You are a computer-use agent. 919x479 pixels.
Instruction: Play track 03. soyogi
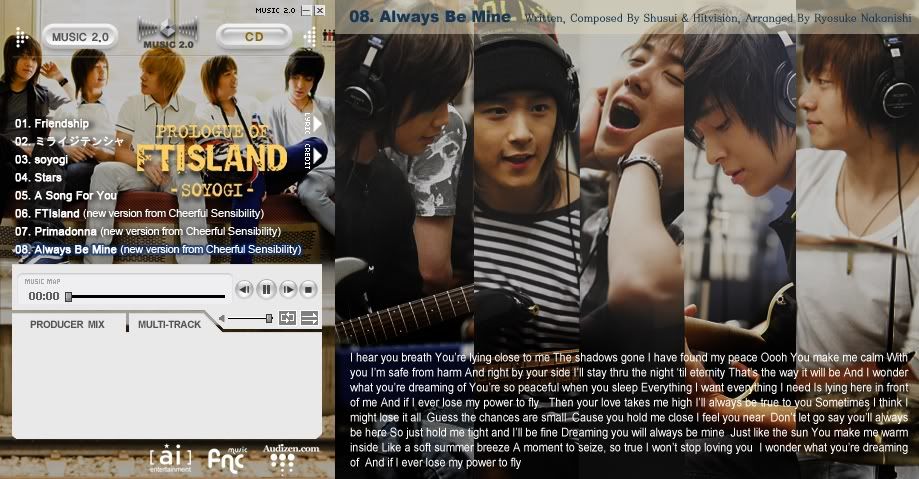coord(42,159)
